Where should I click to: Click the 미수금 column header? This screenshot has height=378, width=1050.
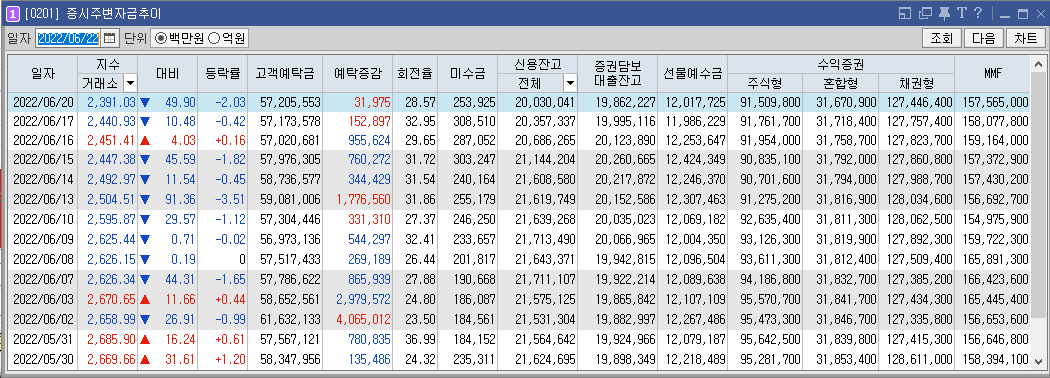(x=467, y=74)
